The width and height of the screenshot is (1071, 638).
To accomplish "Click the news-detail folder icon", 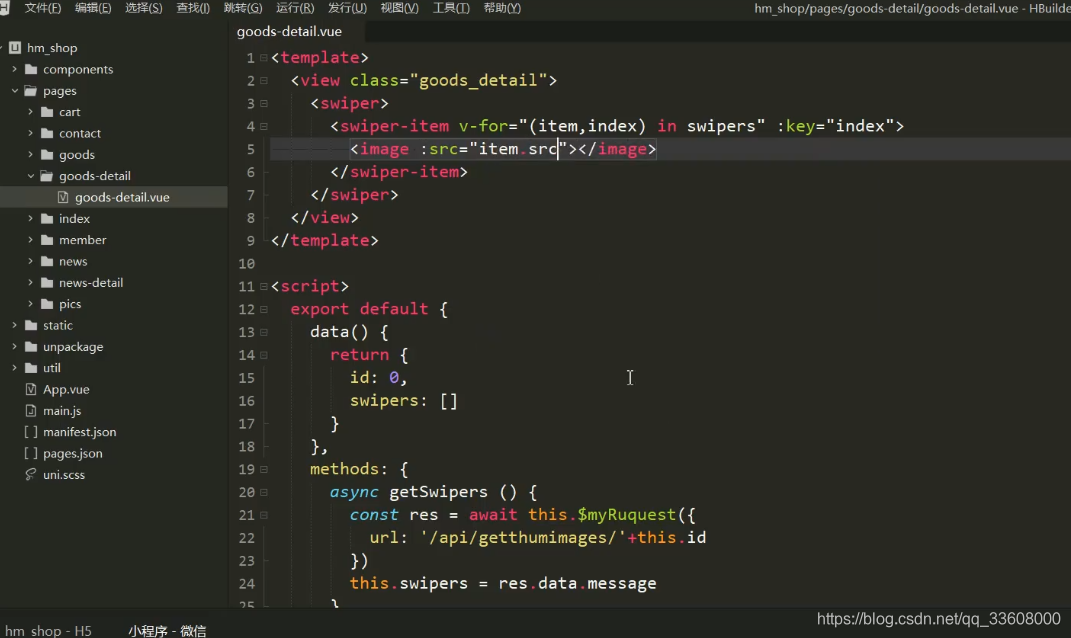I will point(46,282).
